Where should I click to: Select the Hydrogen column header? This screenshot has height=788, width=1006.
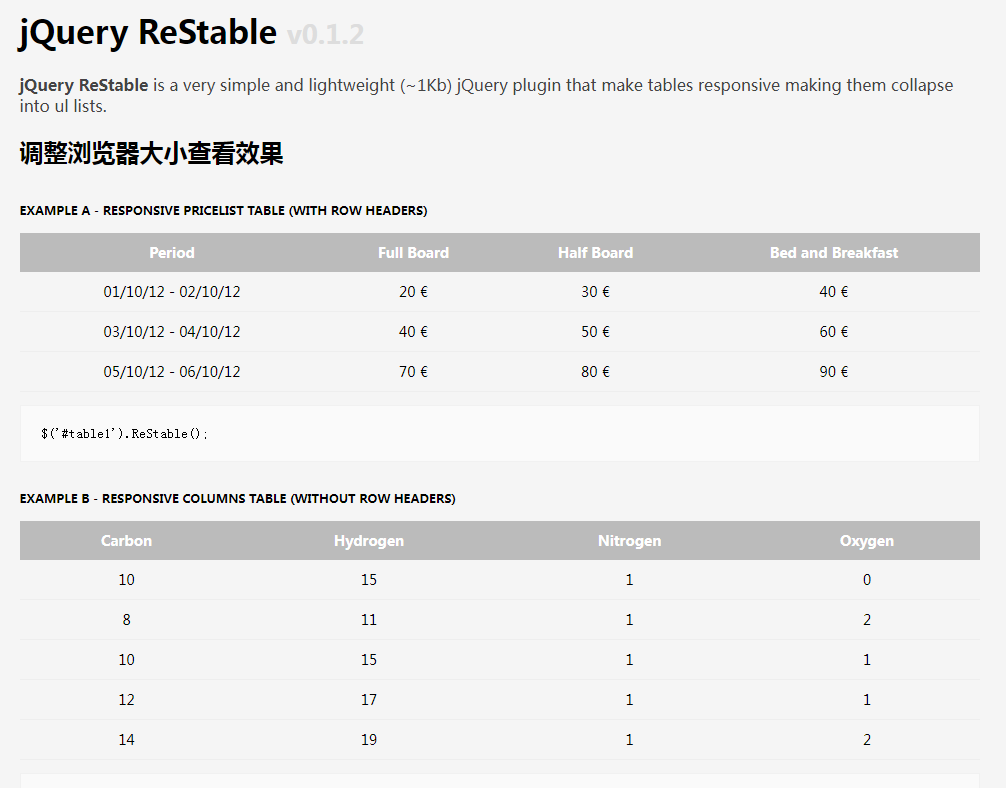(369, 541)
